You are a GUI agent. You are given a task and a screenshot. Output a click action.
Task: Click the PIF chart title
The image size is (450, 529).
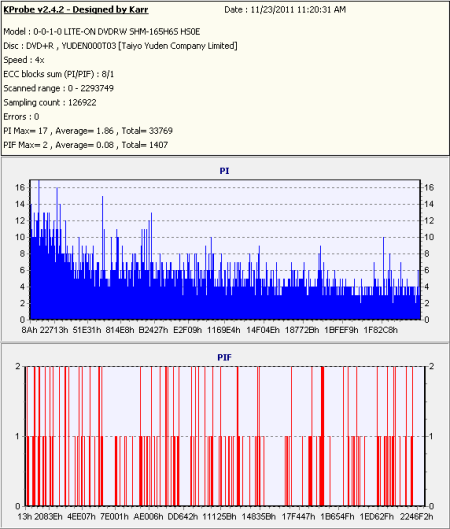tap(224, 357)
